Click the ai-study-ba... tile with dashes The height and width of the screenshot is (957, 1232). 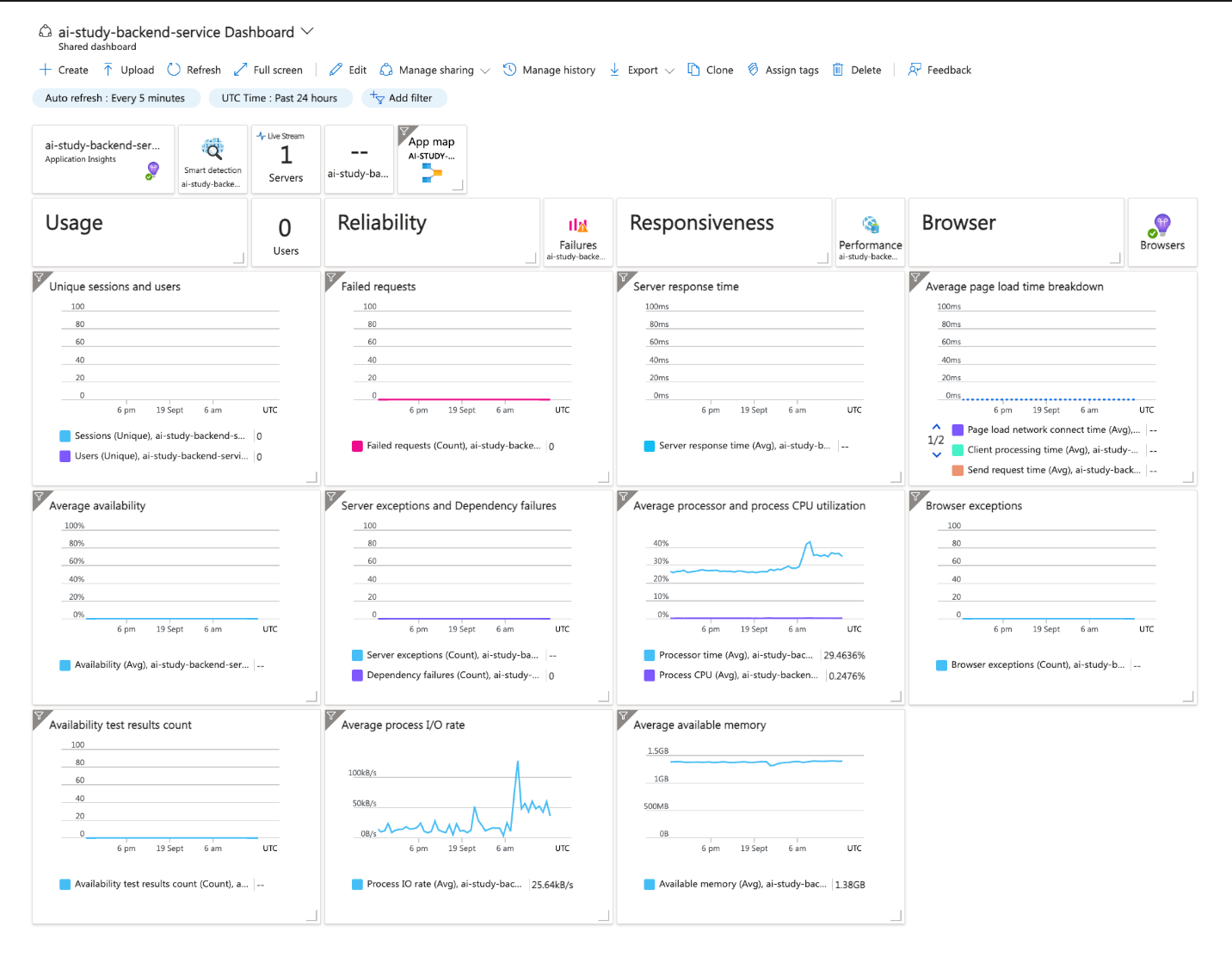(359, 159)
